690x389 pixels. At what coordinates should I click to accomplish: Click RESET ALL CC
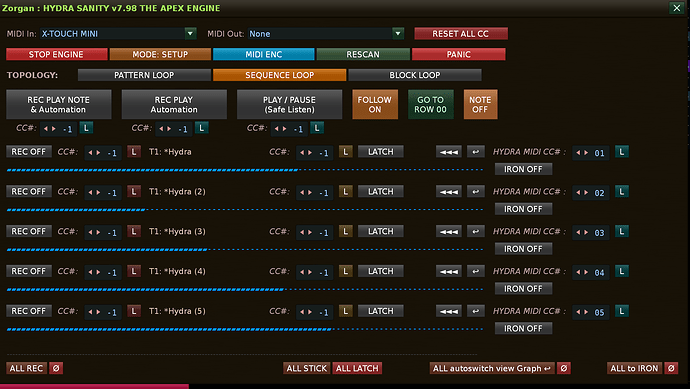point(461,33)
